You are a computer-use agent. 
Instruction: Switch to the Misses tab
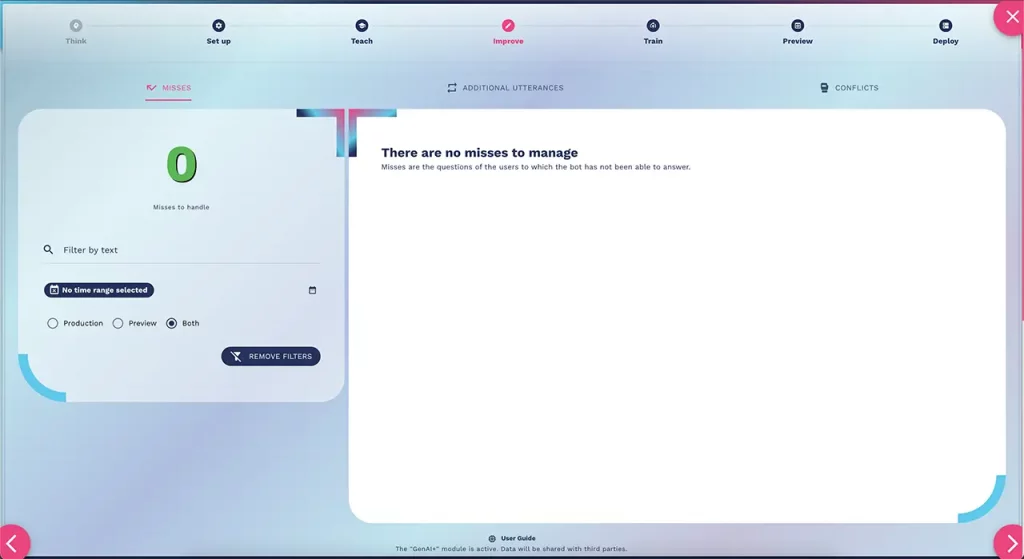pyautogui.click(x=168, y=88)
